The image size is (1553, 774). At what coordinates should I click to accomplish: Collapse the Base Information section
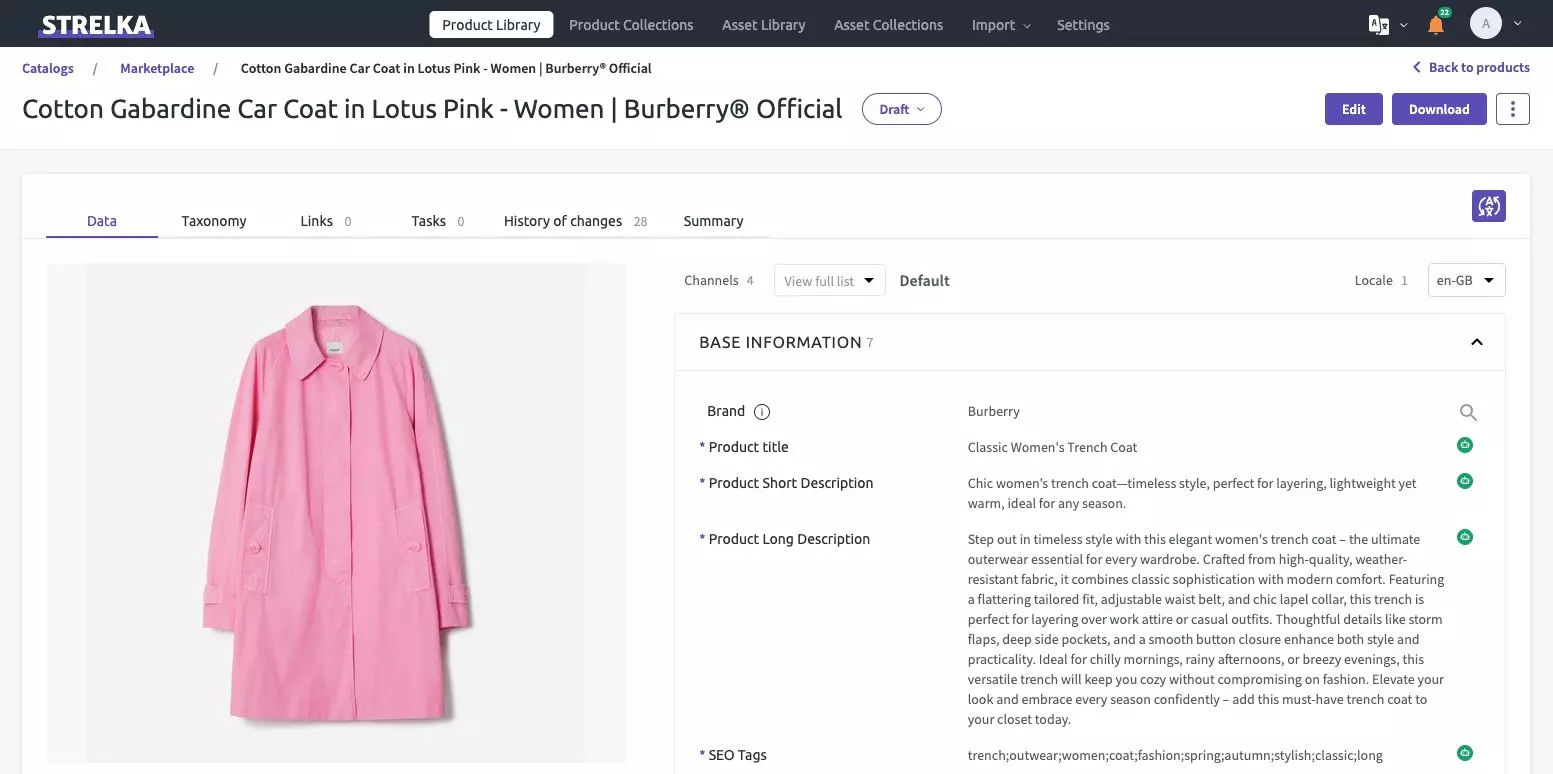pyautogui.click(x=1477, y=342)
